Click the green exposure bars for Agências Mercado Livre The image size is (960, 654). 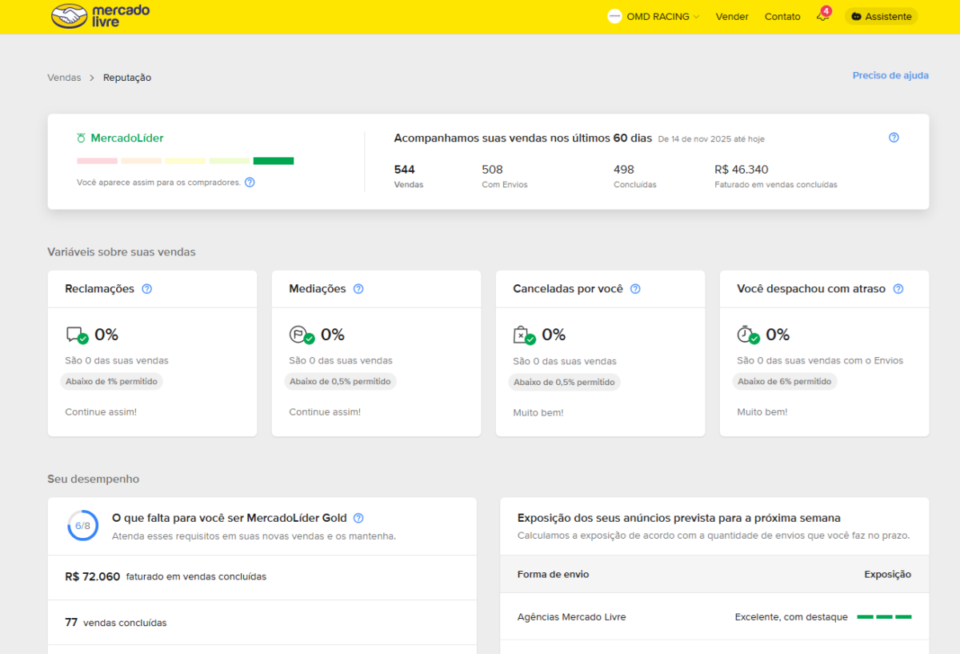(x=884, y=617)
